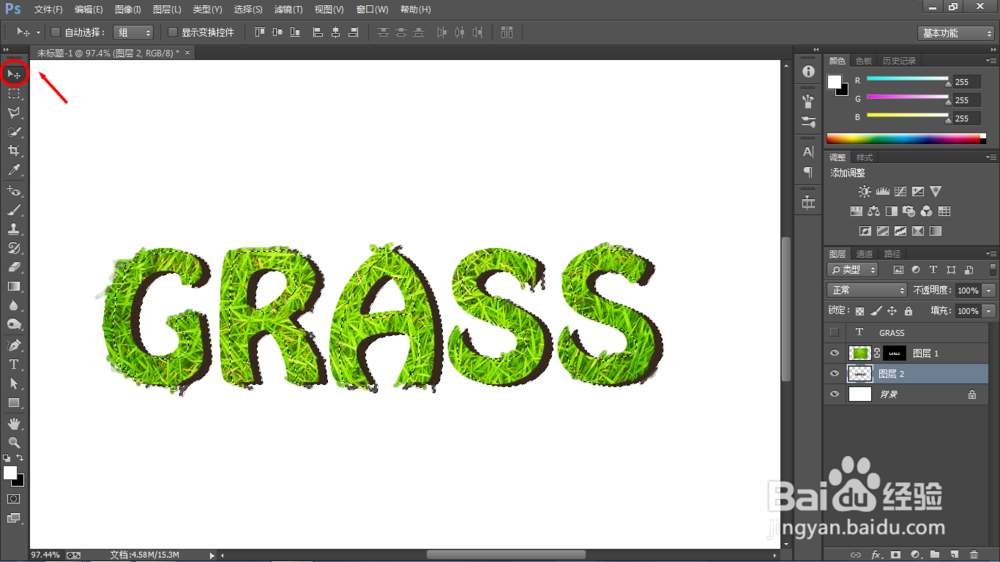Viewport: 1000px width, 562px height.
Task: Select the Rectangle shape tool
Action: (x=14, y=403)
